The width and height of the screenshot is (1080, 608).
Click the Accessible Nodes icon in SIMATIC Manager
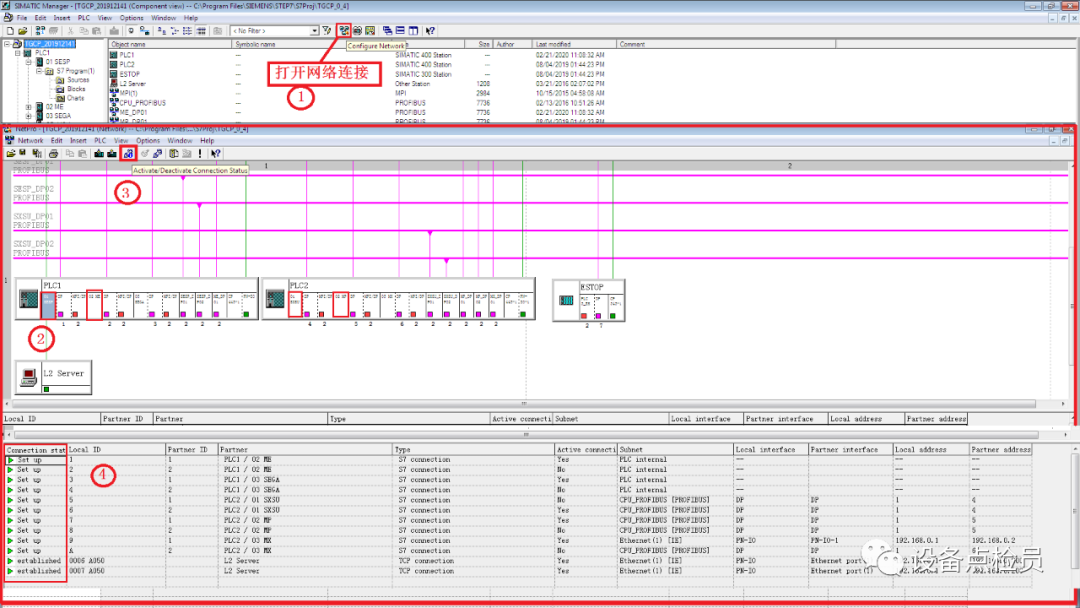[40, 31]
